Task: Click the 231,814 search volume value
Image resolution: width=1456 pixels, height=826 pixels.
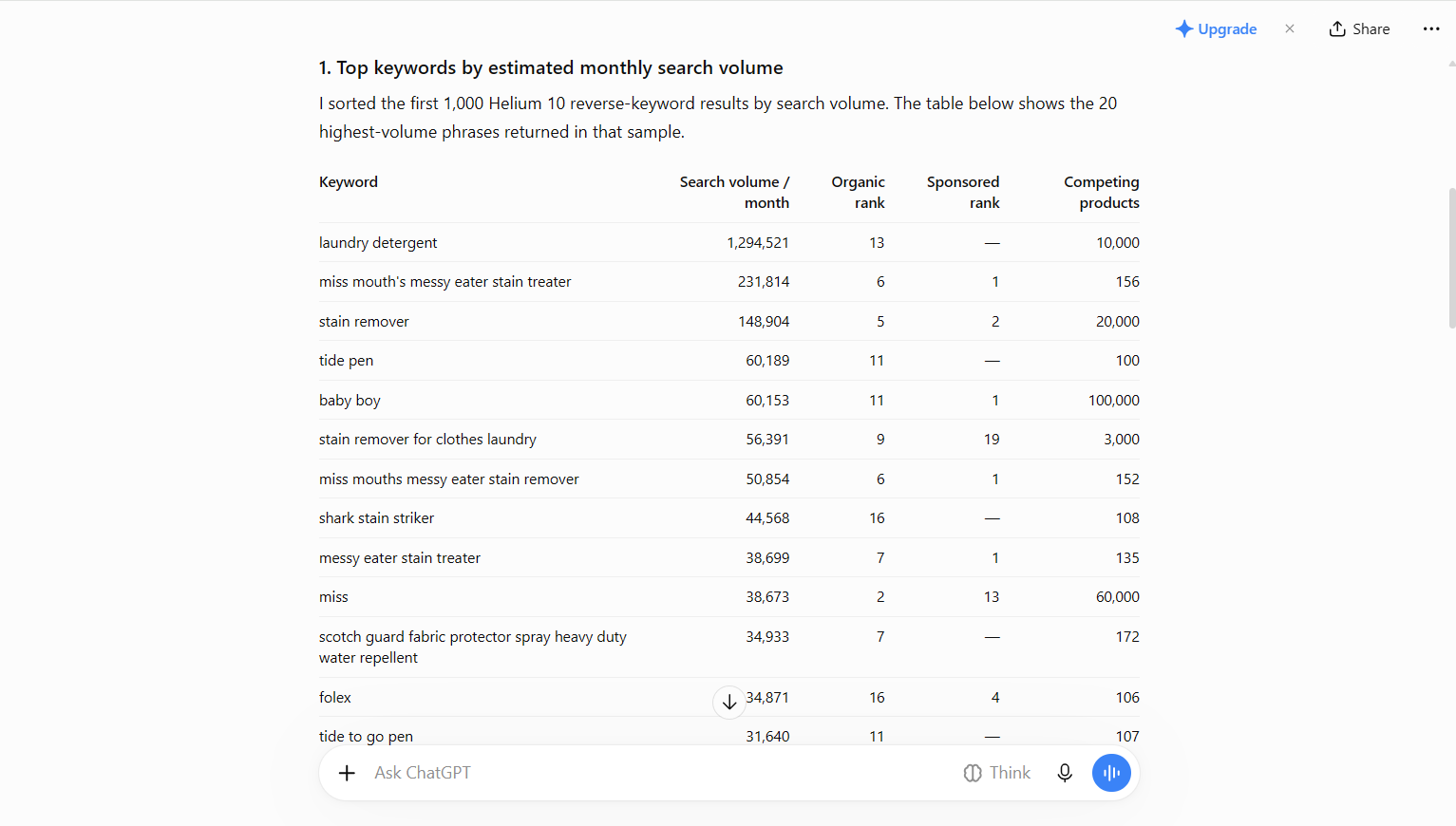Action: pos(764,282)
